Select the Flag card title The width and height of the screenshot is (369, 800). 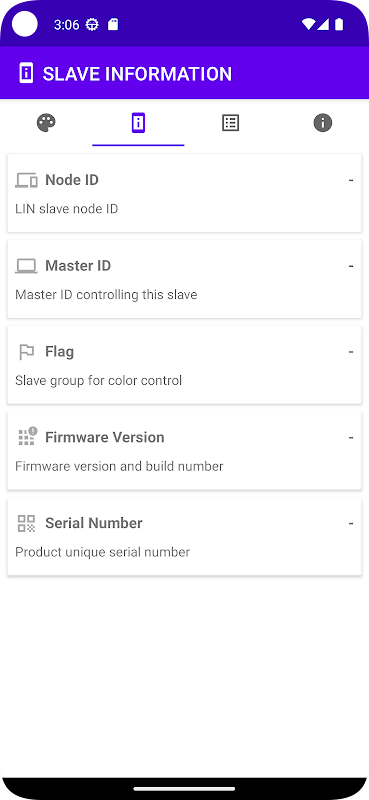(x=59, y=352)
